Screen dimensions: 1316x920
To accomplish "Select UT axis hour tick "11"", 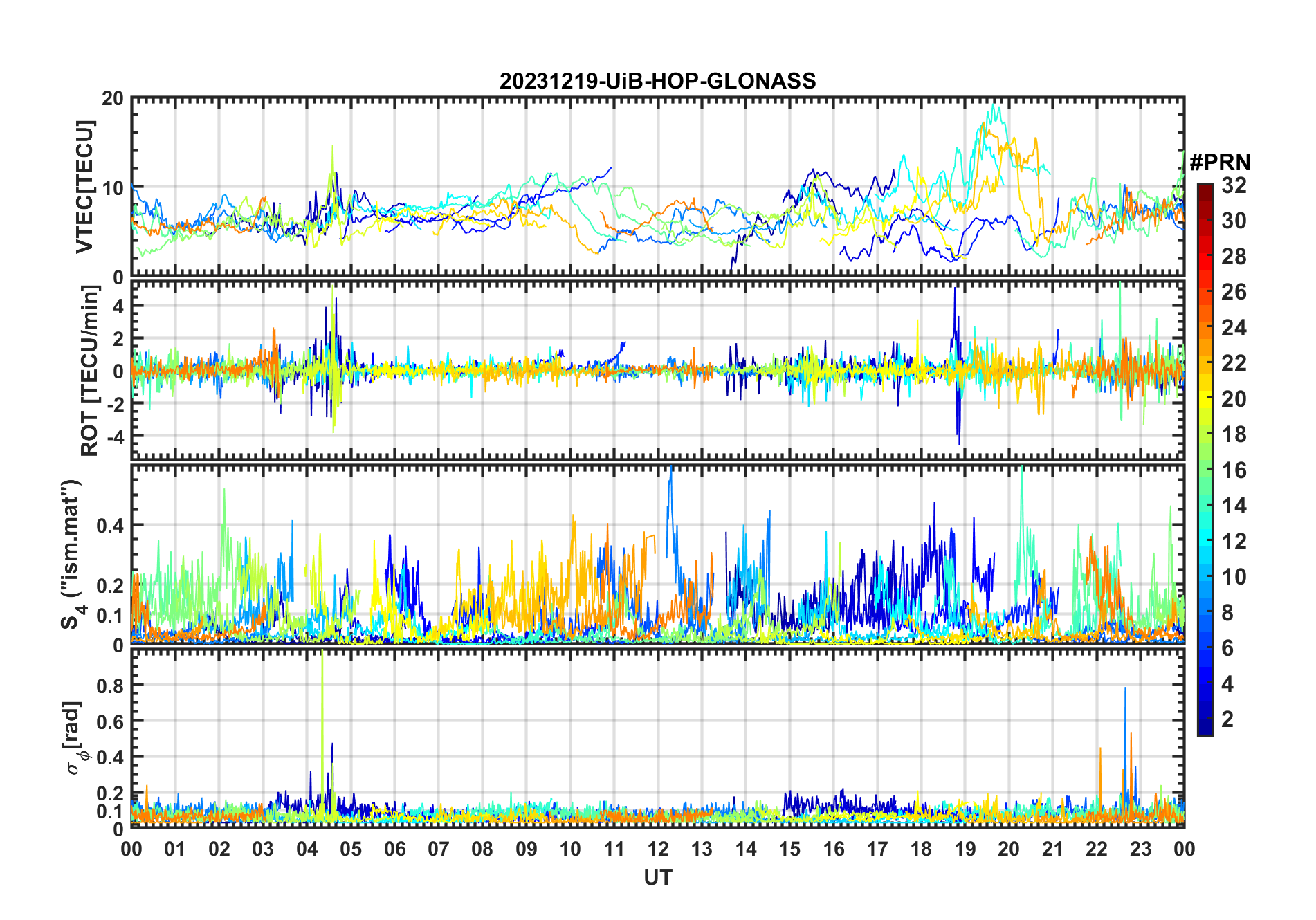I will click(614, 849).
